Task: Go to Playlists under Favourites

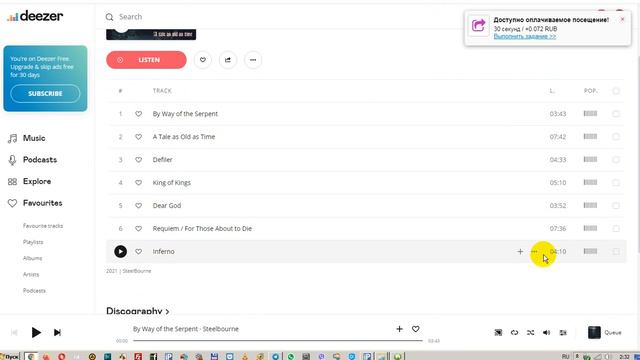Action: coord(33,242)
